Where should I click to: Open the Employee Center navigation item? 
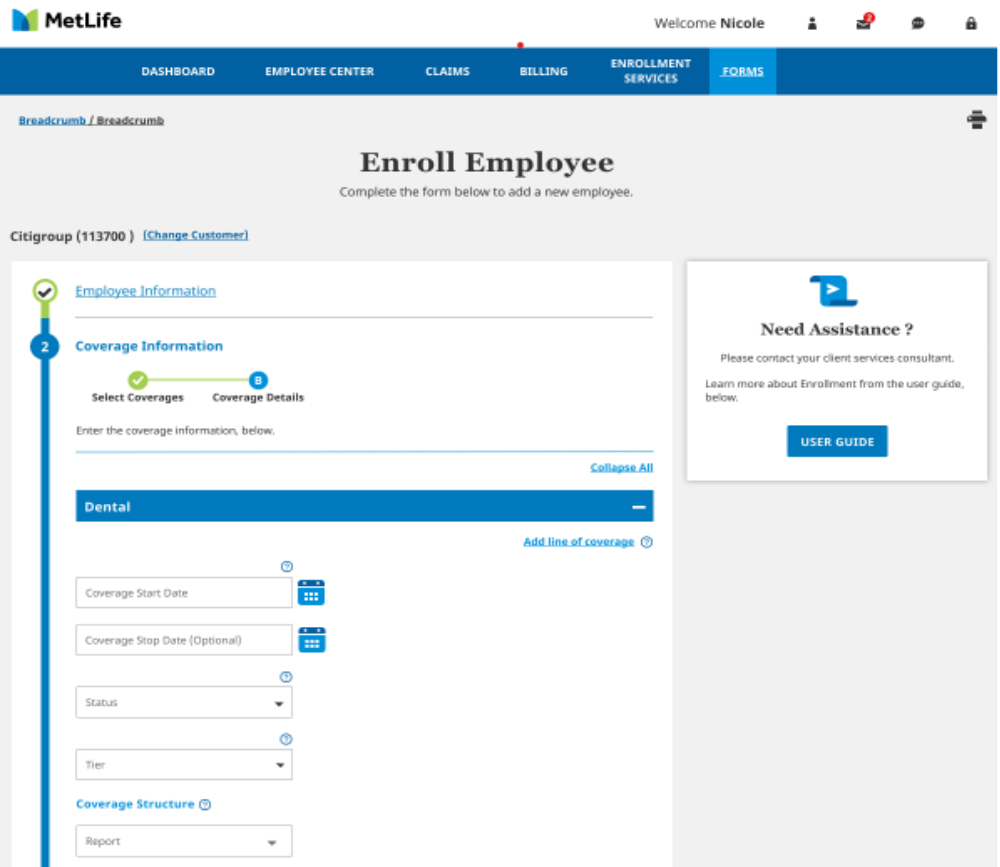(319, 71)
